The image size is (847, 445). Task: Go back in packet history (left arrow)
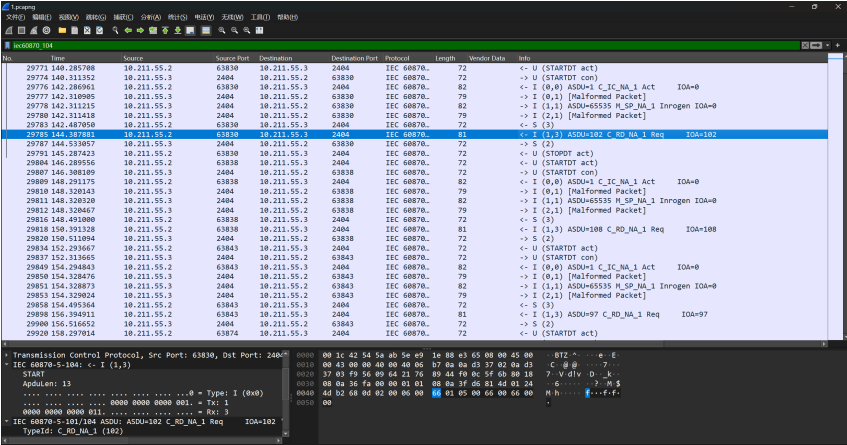pyautogui.click(x=128, y=30)
